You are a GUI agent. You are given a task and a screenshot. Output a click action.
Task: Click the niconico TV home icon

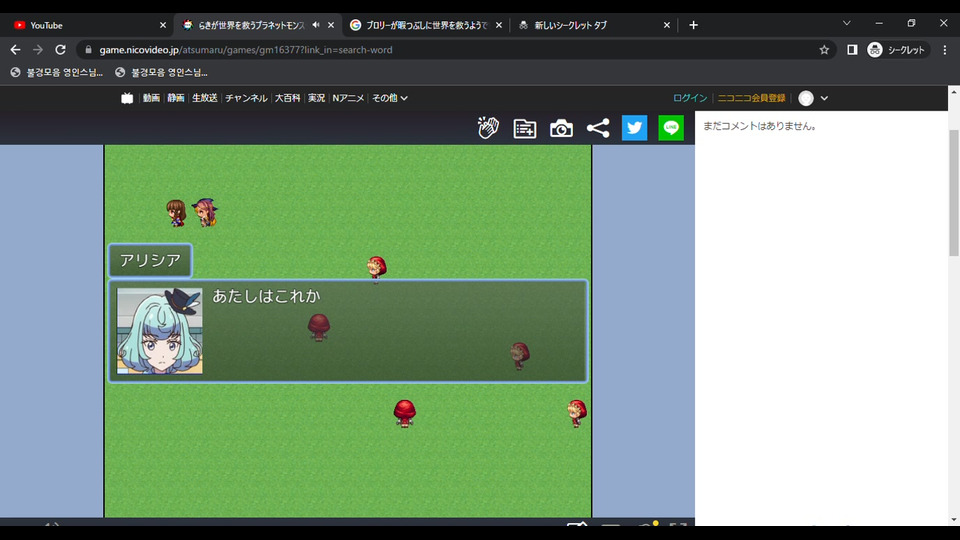tap(127, 98)
